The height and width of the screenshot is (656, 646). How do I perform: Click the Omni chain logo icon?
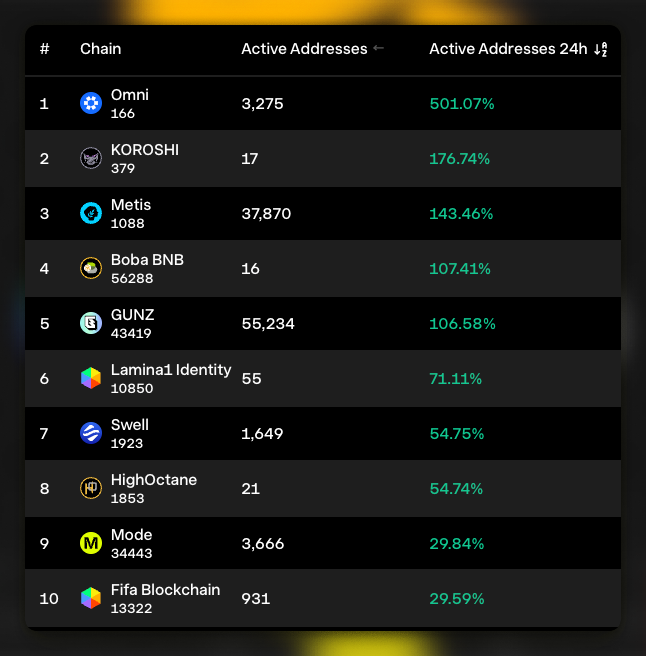(91, 103)
